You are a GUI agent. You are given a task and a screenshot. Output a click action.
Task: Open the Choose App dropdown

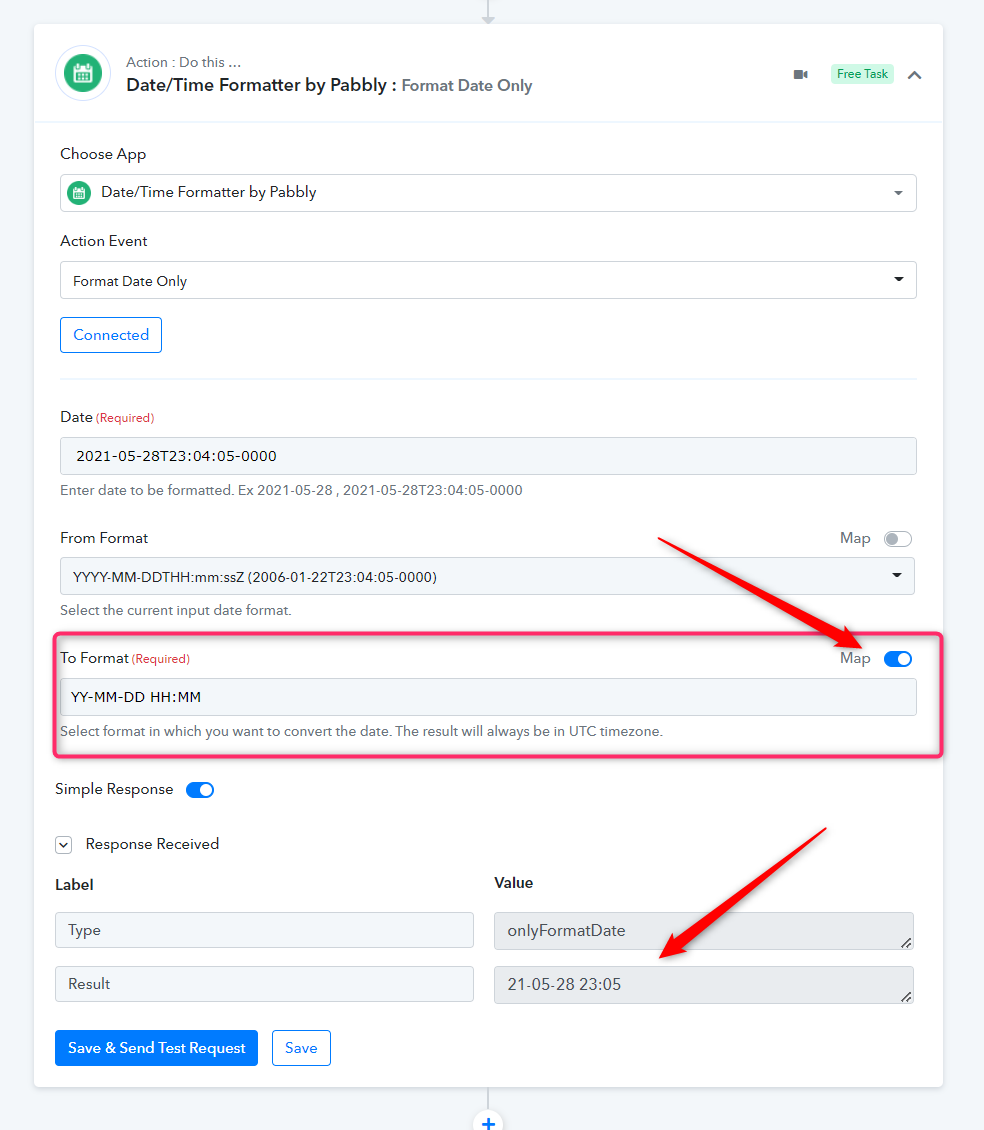pos(488,193)
